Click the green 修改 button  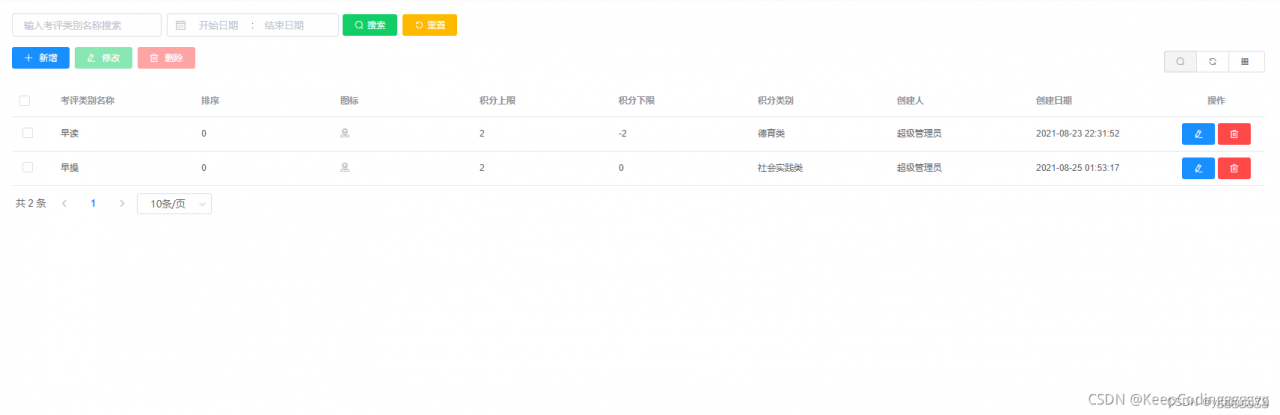[x=103, y=58]
